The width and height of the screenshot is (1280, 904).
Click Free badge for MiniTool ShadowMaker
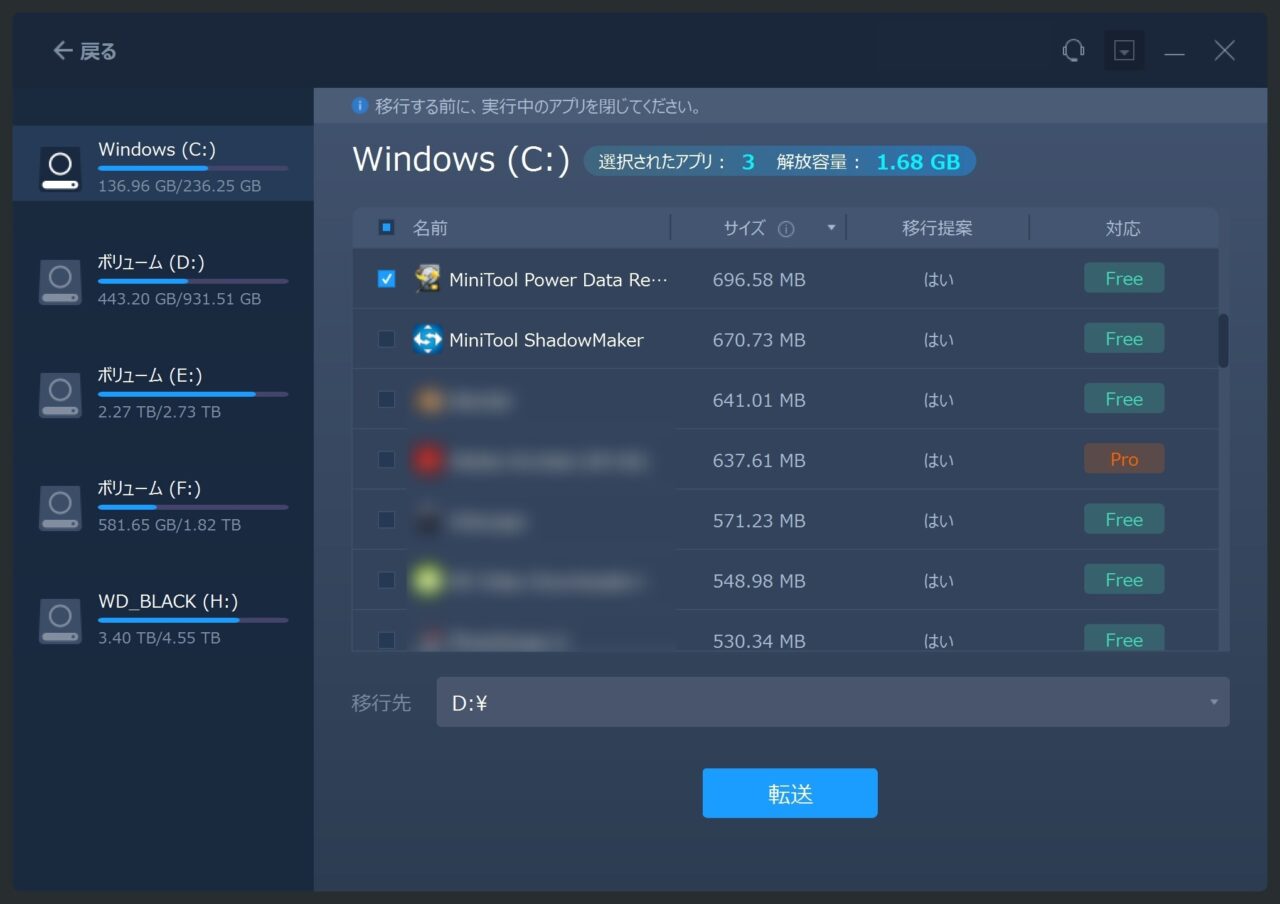click(1124, 338)
